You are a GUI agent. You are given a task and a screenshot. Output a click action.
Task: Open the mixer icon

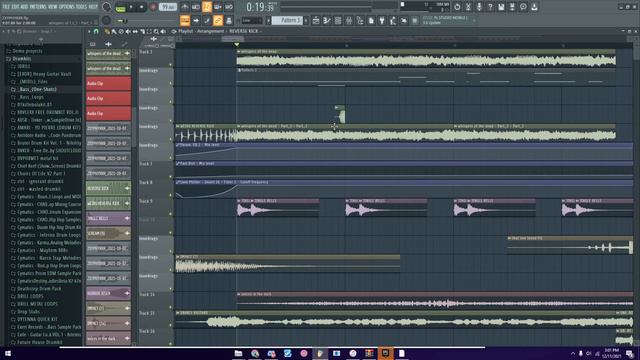349,20
